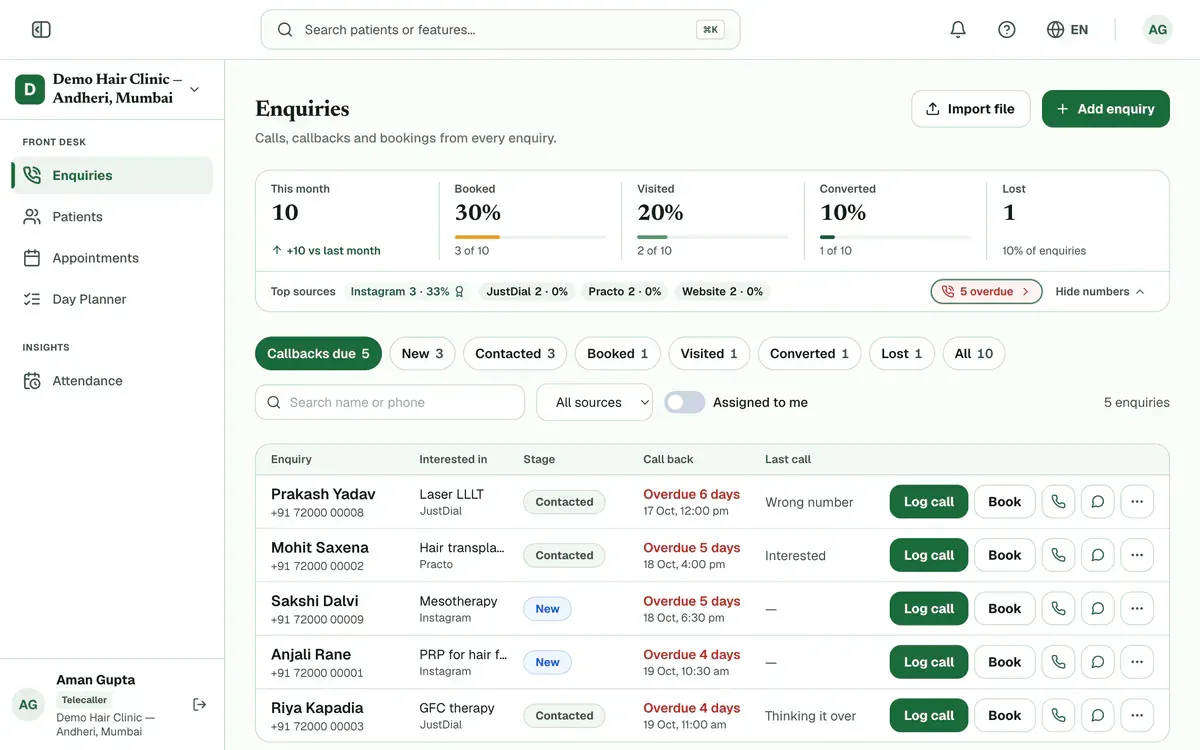
Task: Call Prakash Yadav using phone icon
Action: pyautogui.click(x=1058, y=502)
